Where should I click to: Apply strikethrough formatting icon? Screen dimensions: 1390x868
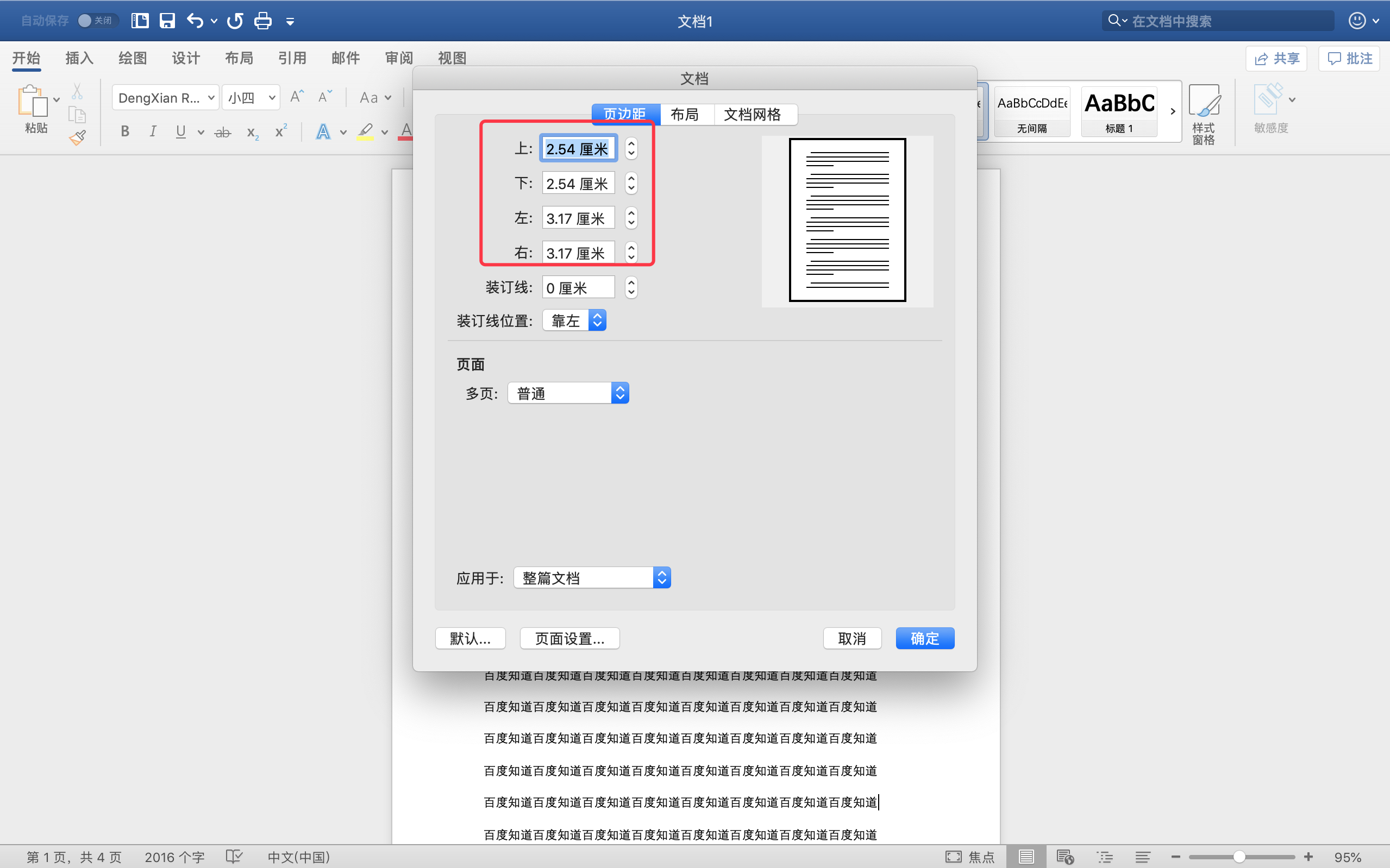tap(222, 133)
